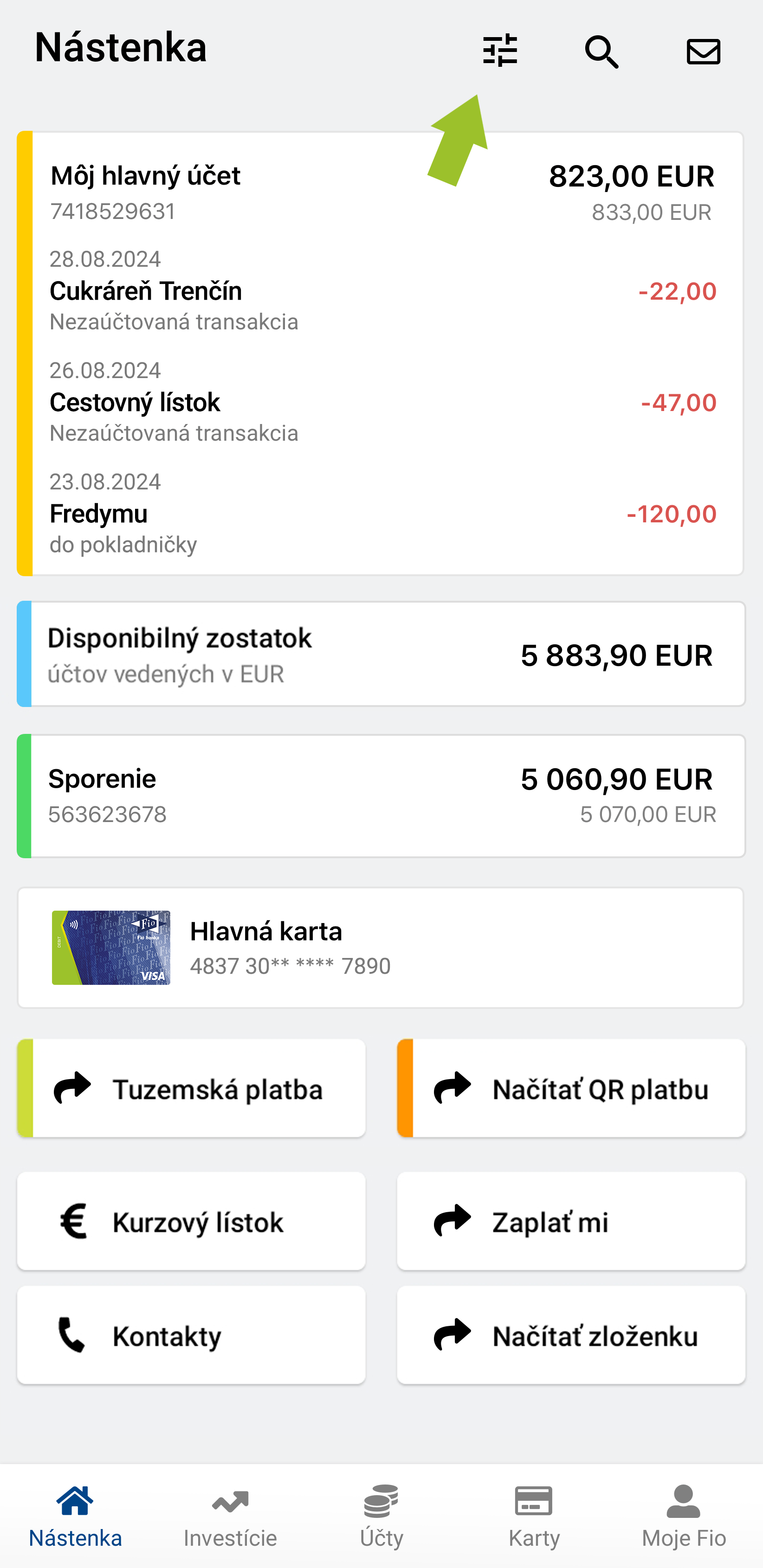Open dashboard customization sliders icon
Image resolution: width=763 pixels, height=1568 pixels.
pos(500,51)
